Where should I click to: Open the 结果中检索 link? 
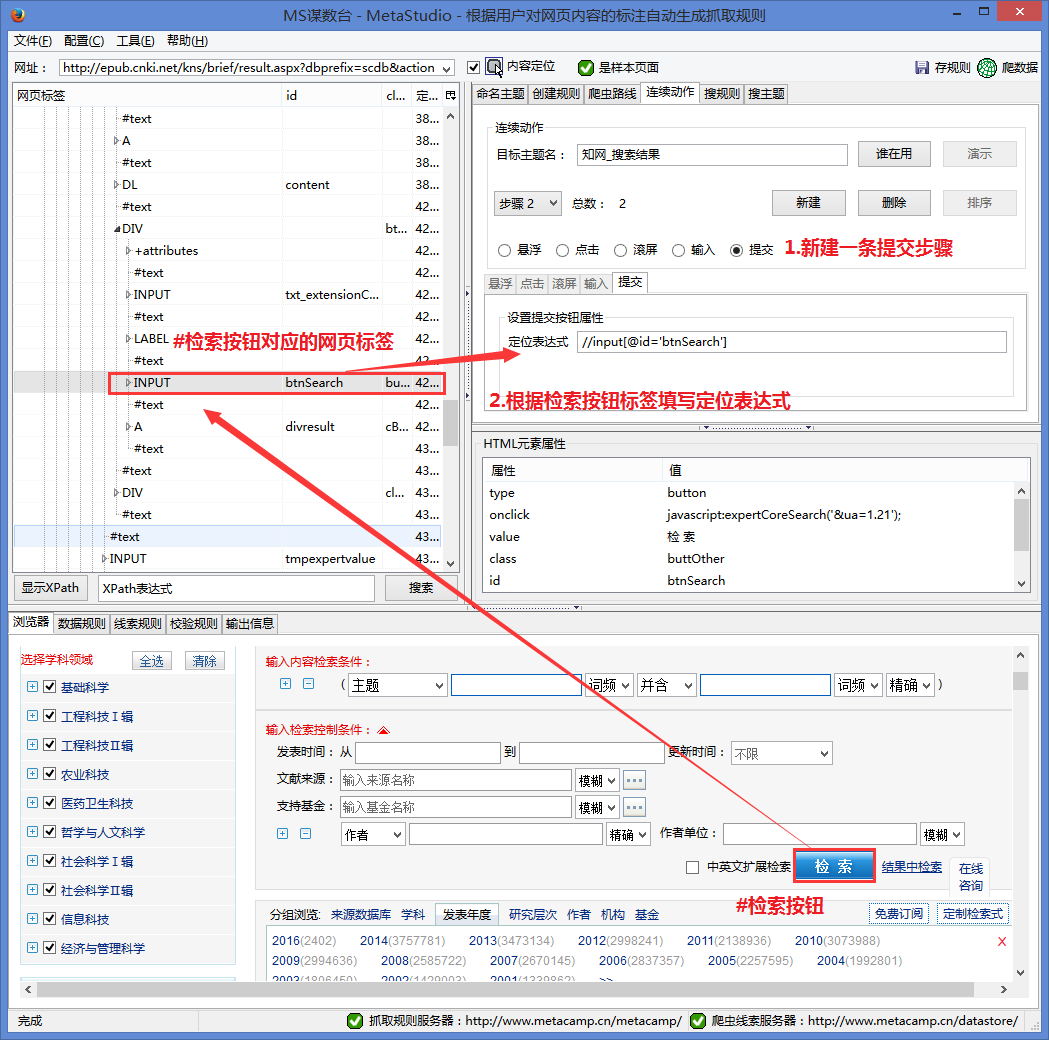[x=911, y=867]
